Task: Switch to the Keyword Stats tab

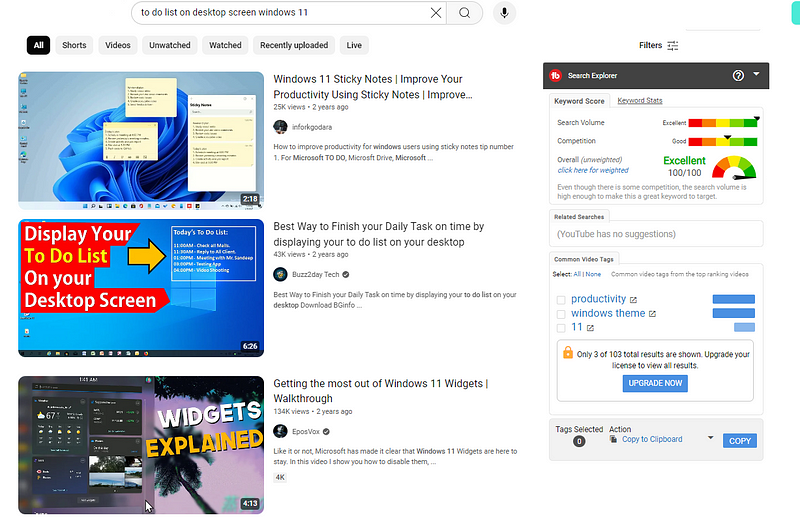Action: tap(640, 101)
